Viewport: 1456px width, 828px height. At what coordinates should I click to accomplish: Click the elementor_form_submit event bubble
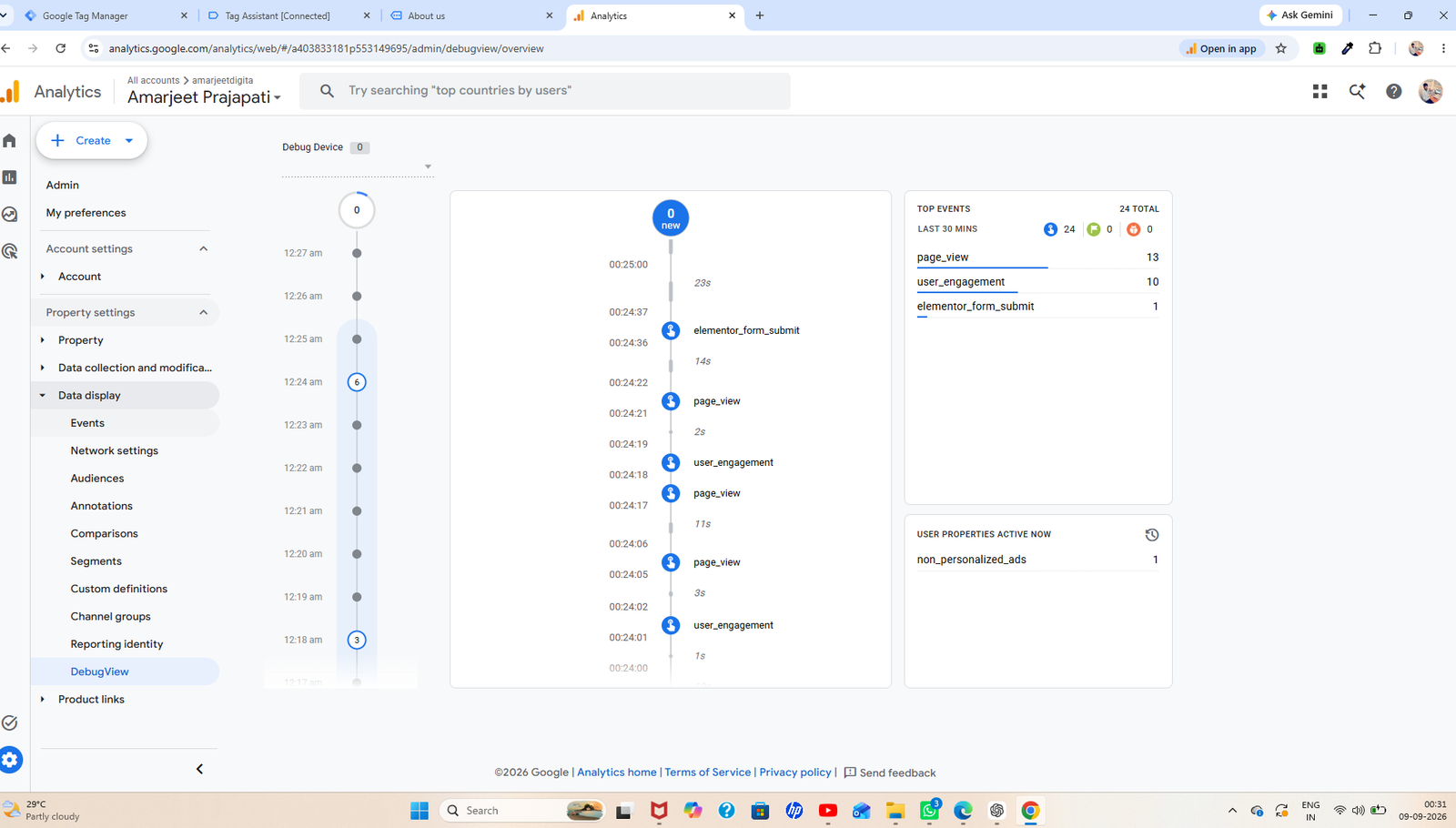[671, 330]
